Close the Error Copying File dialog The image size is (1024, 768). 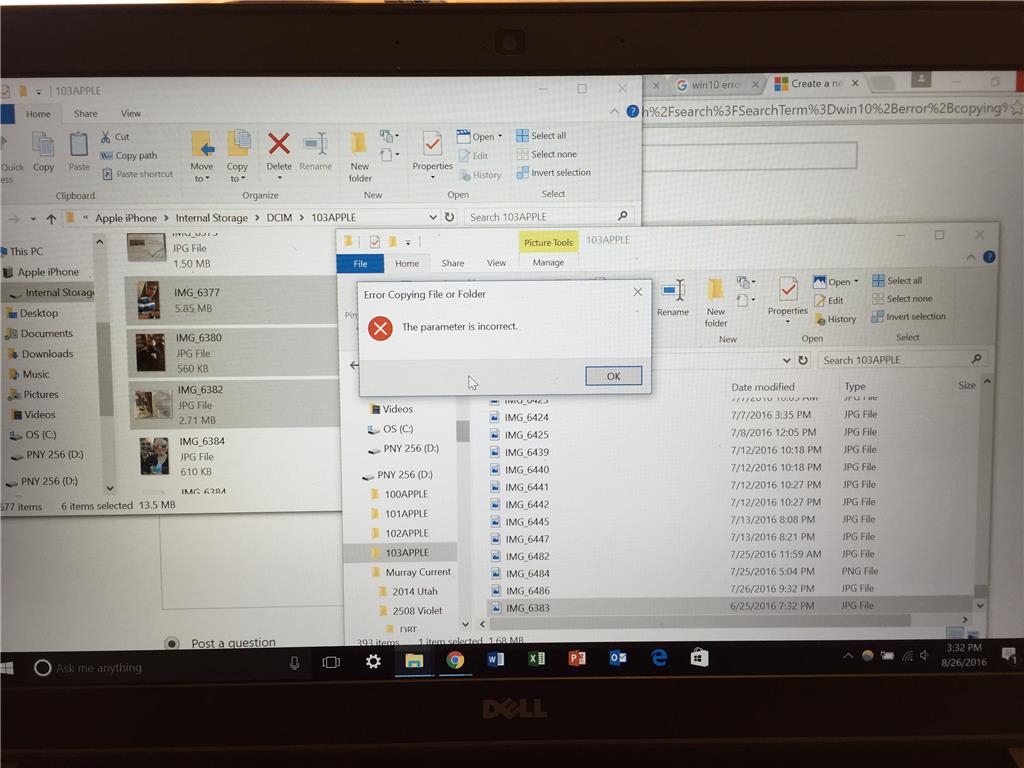[638, 292]
